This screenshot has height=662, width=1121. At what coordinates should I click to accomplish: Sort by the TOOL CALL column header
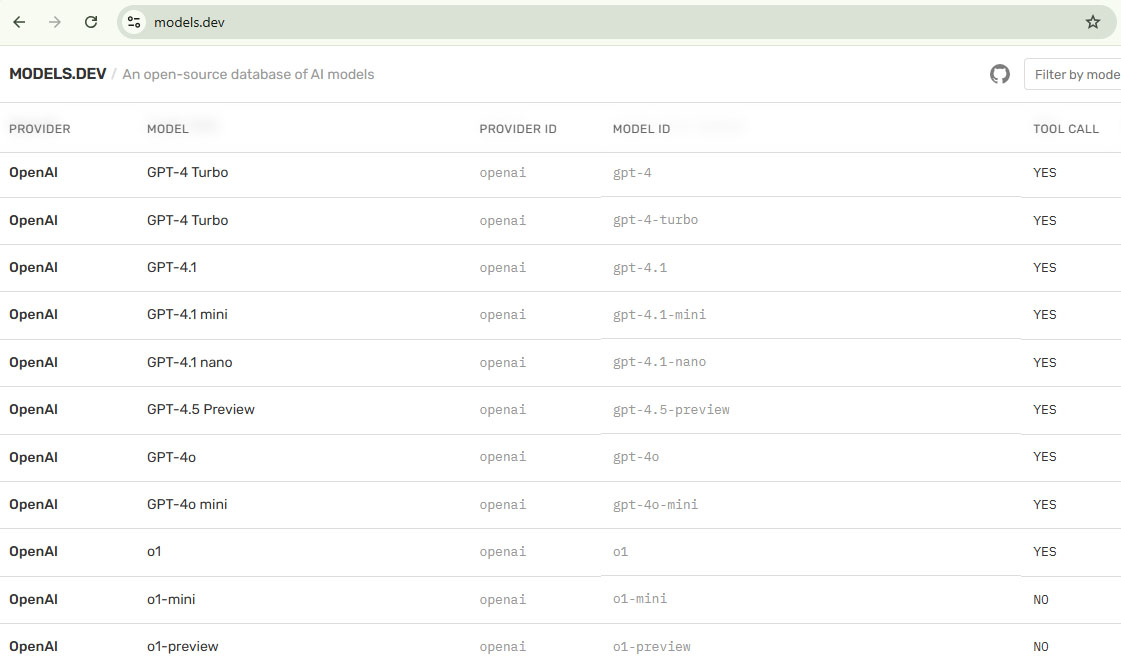tap(1065, 129)
